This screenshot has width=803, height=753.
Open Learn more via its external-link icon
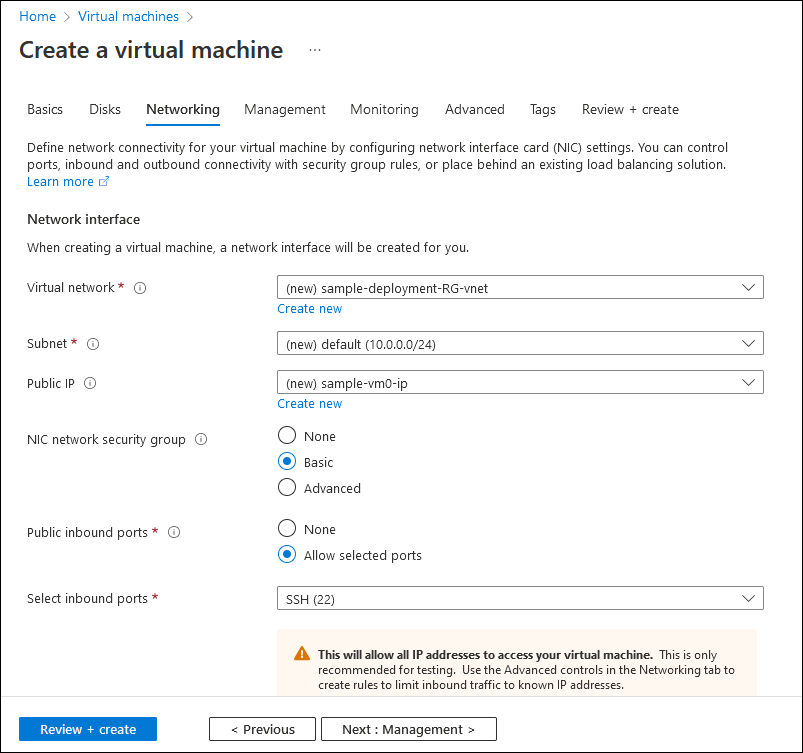[x=104, y=181]
